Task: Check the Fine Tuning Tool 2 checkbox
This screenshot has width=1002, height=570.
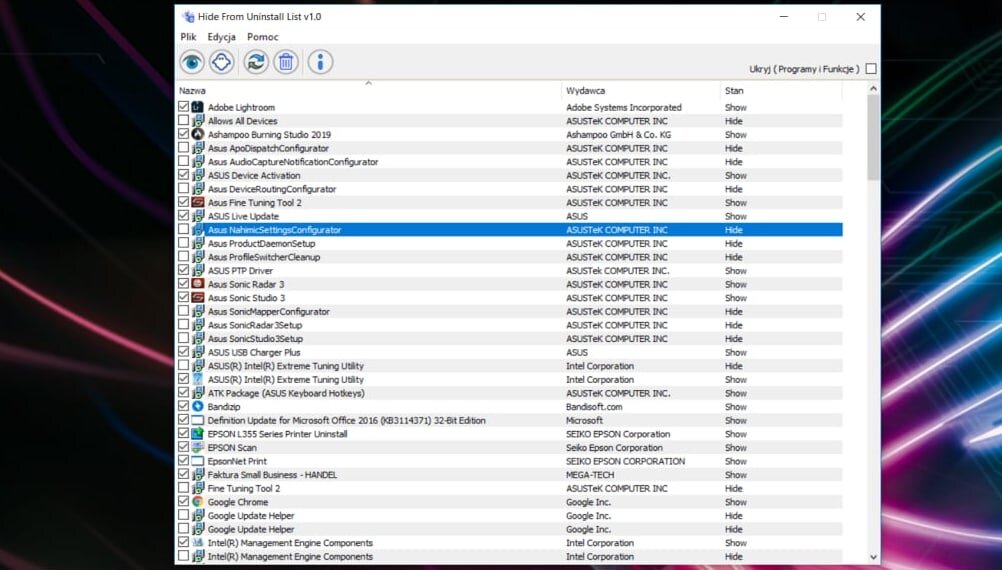Action: 183,488
